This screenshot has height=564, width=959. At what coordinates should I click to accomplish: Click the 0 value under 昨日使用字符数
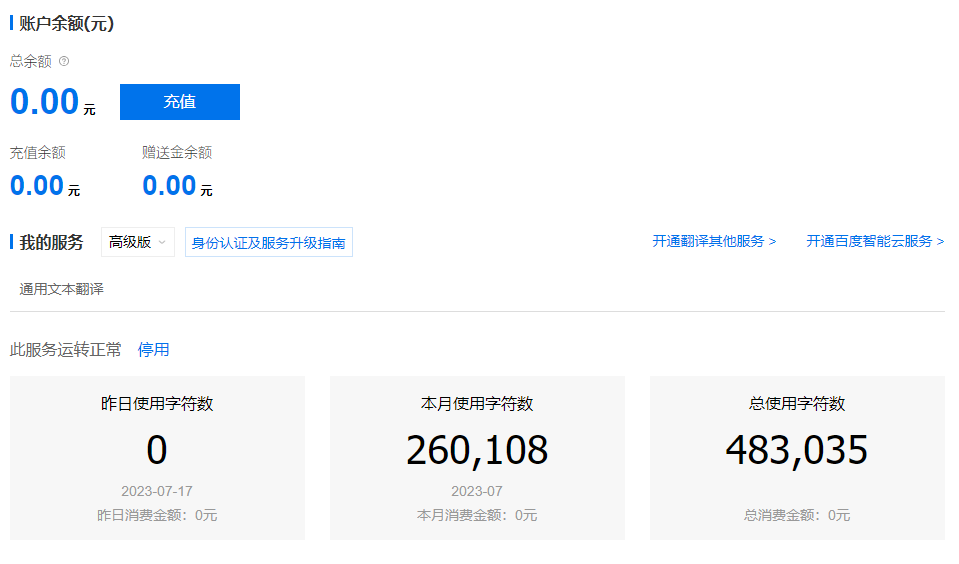click(x=157, y=450)
